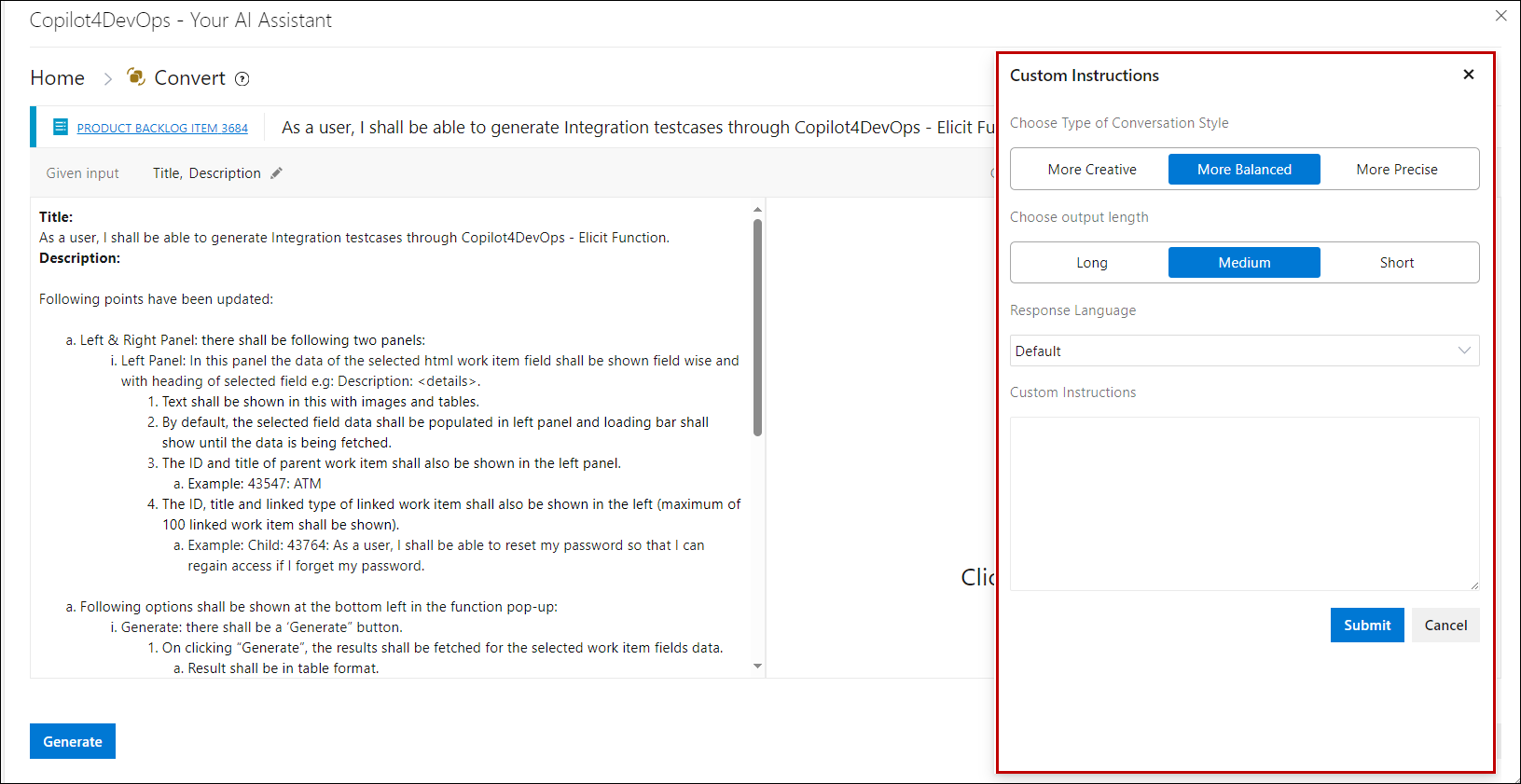Click the Generate button
Viewport: 1521px width, 784px height.
click(73, 741)
